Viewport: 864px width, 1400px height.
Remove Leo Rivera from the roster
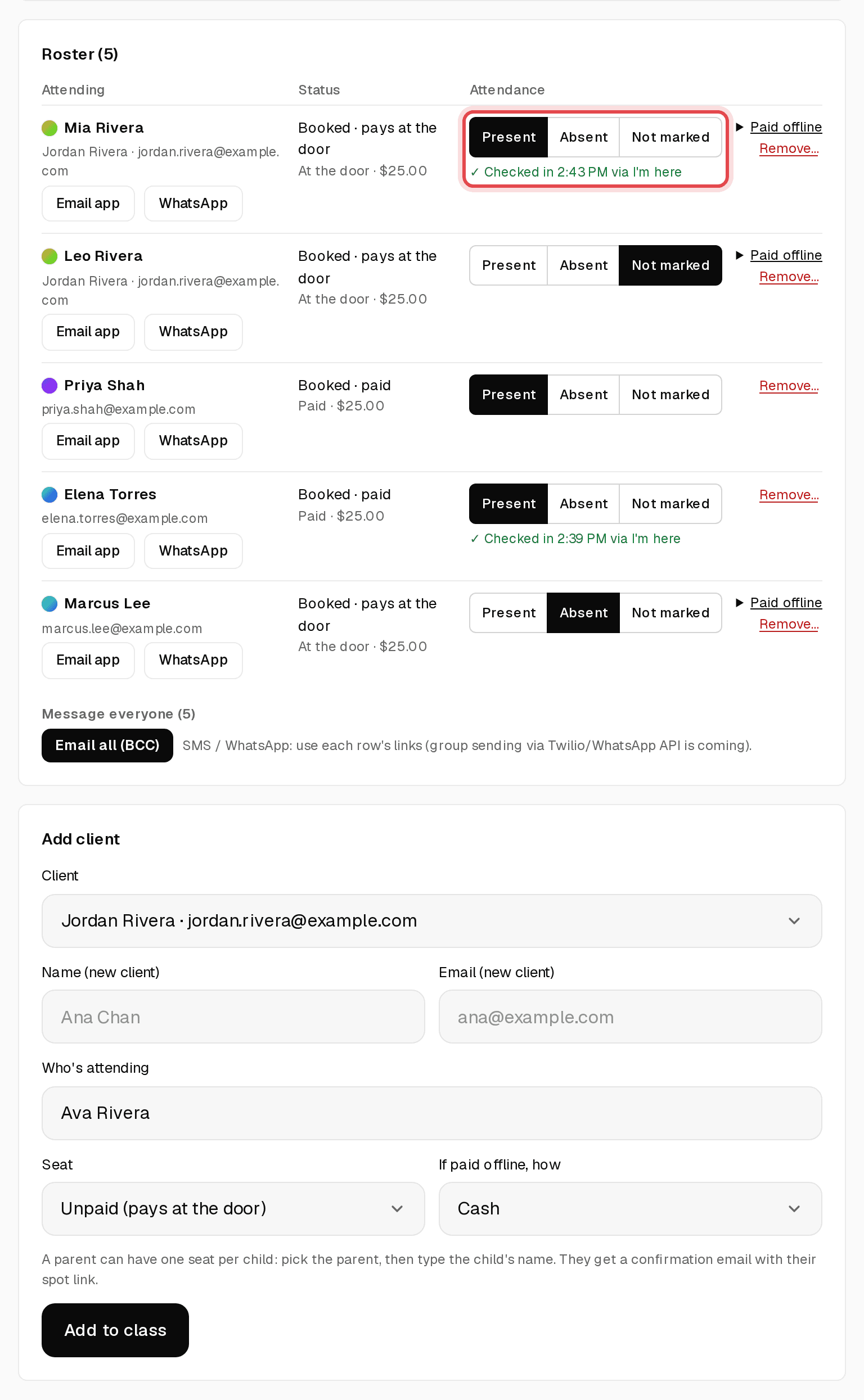pyautogui.click(x=789, y=277)
